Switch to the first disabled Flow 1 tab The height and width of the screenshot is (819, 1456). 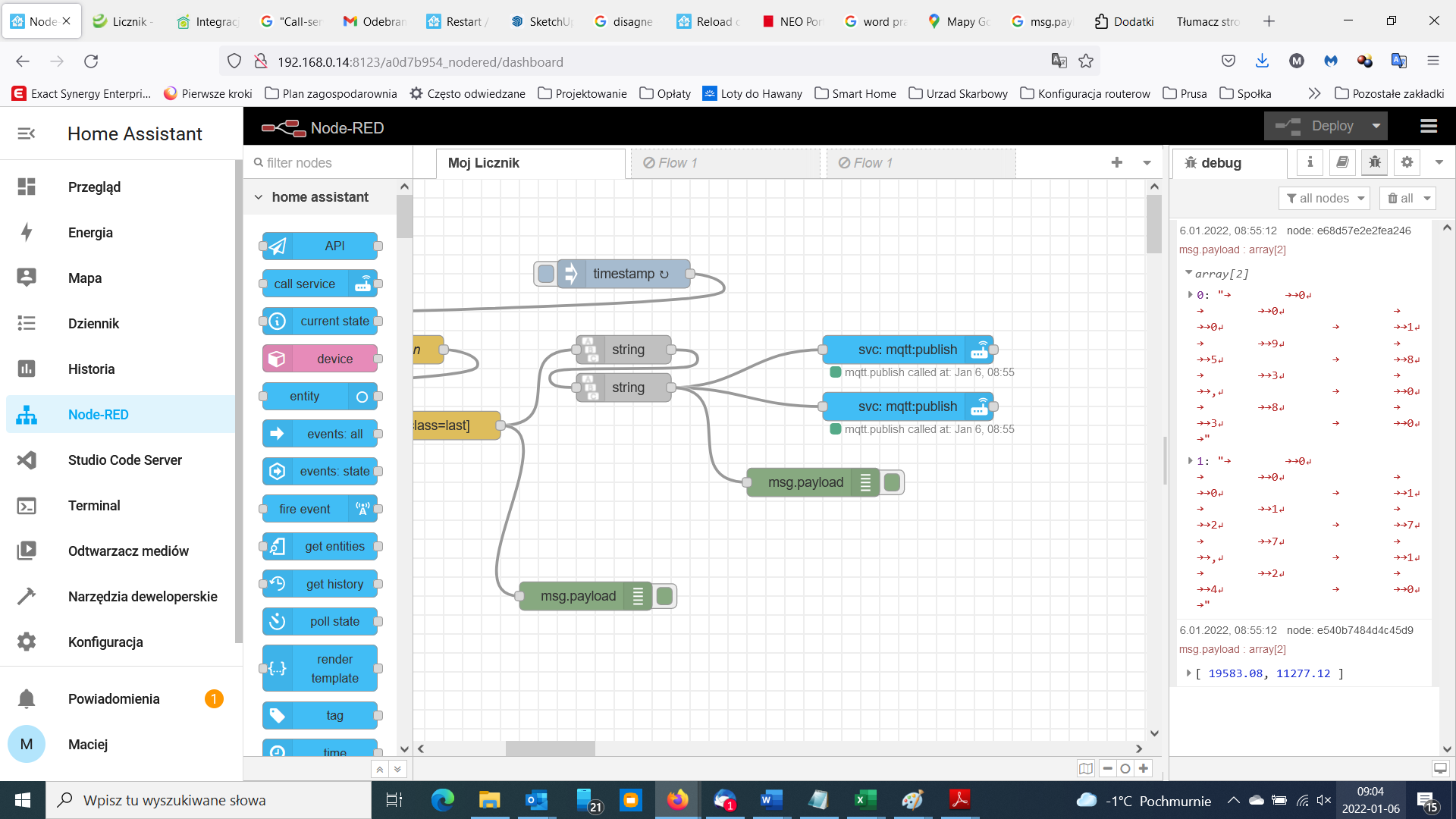point(725,163)
